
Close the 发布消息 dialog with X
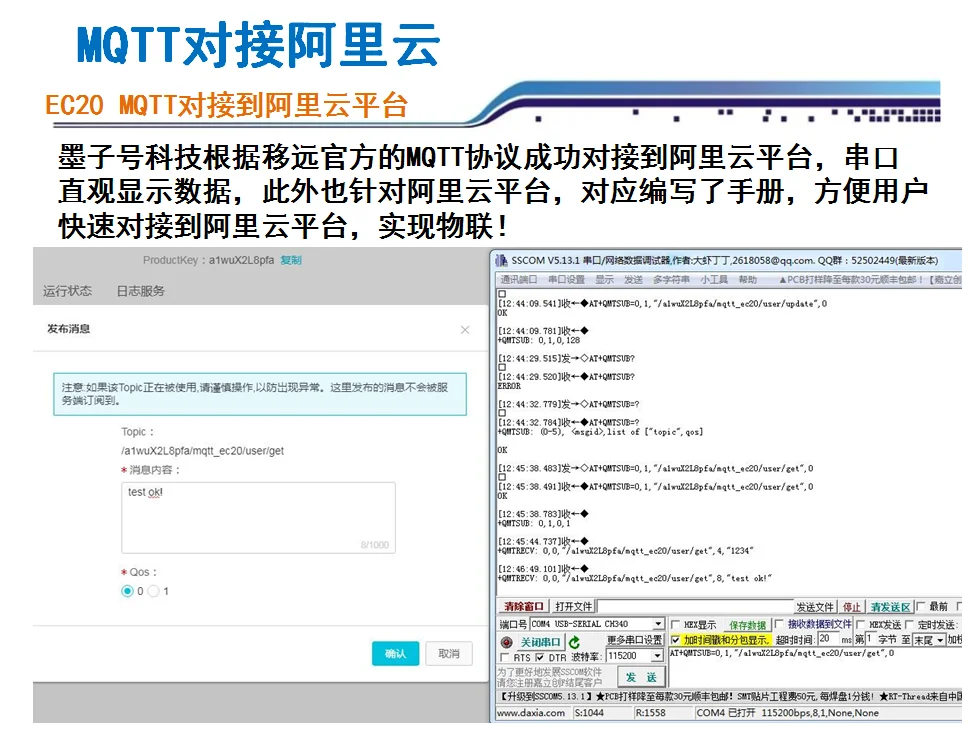[465, 330]
